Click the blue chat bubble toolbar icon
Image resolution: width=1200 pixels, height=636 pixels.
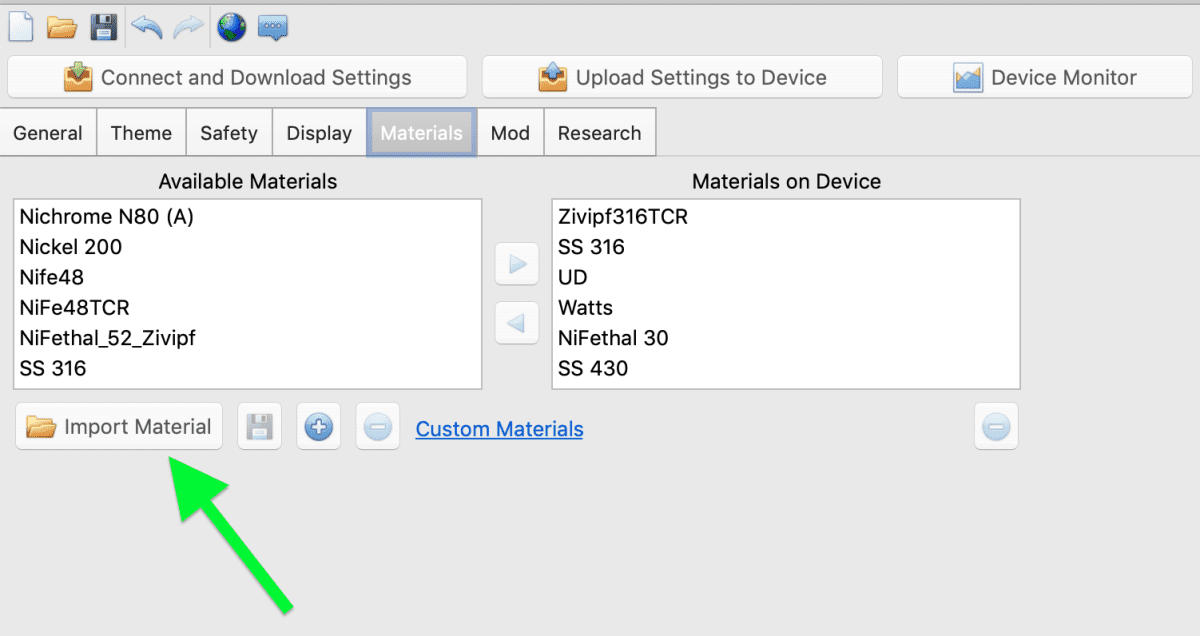[x=274, y=27]
